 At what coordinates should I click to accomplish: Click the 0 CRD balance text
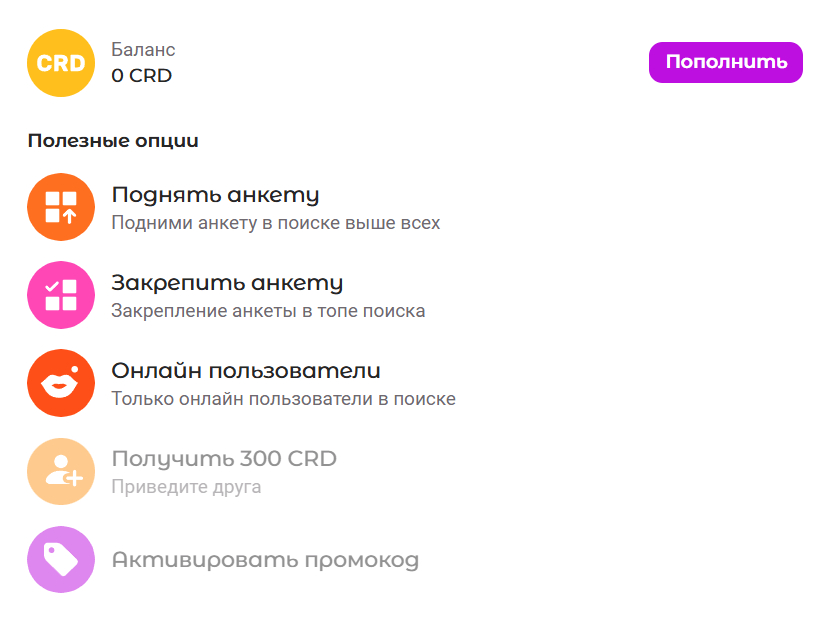140,74
